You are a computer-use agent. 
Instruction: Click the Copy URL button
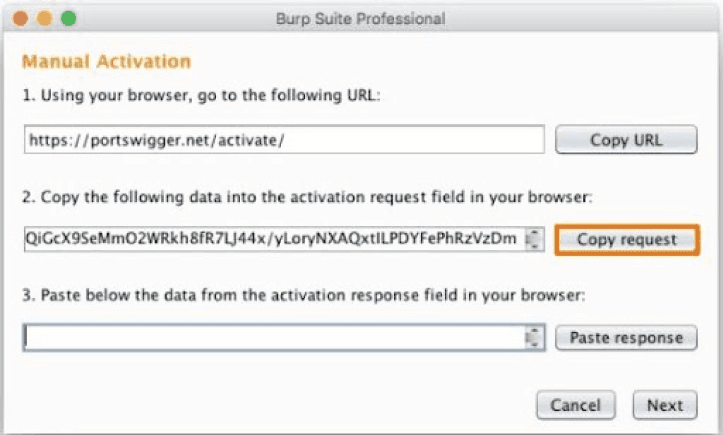pyautogui.click(x=626, y=140)
